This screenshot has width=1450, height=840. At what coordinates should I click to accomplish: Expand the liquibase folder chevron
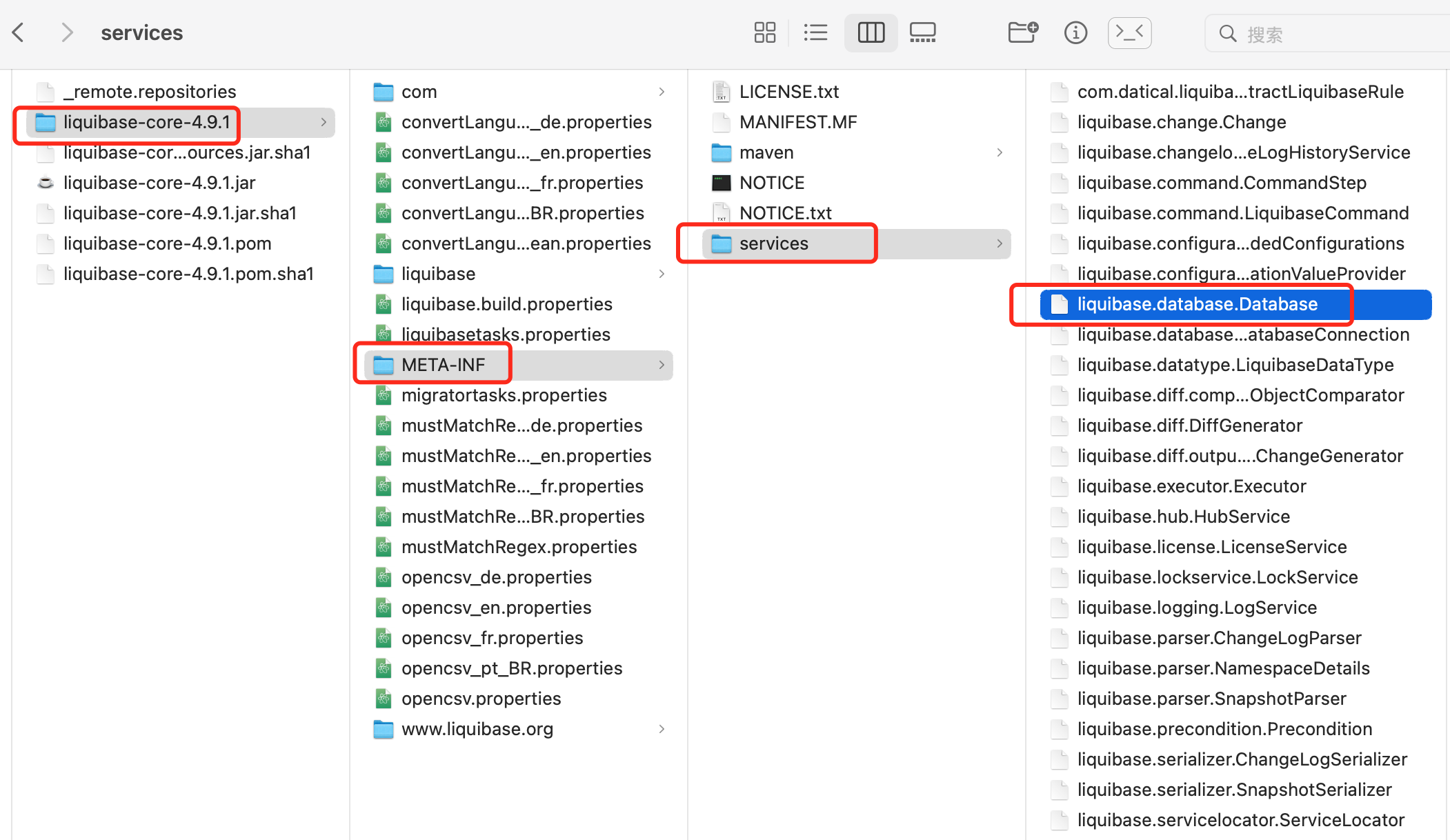coord(662,274)
